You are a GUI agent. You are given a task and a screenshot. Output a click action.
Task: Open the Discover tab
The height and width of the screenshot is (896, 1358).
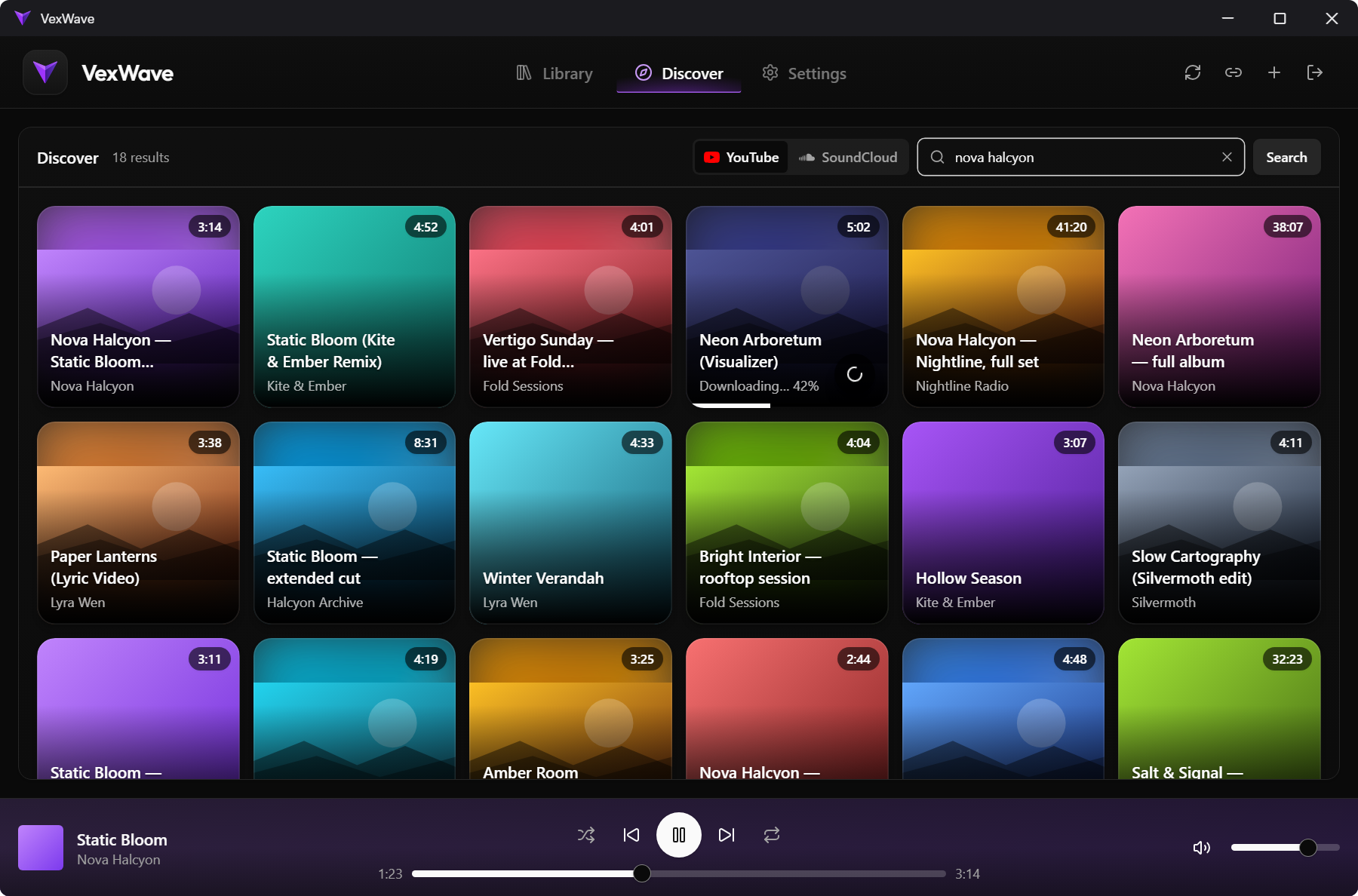click(x=679, y=73)
